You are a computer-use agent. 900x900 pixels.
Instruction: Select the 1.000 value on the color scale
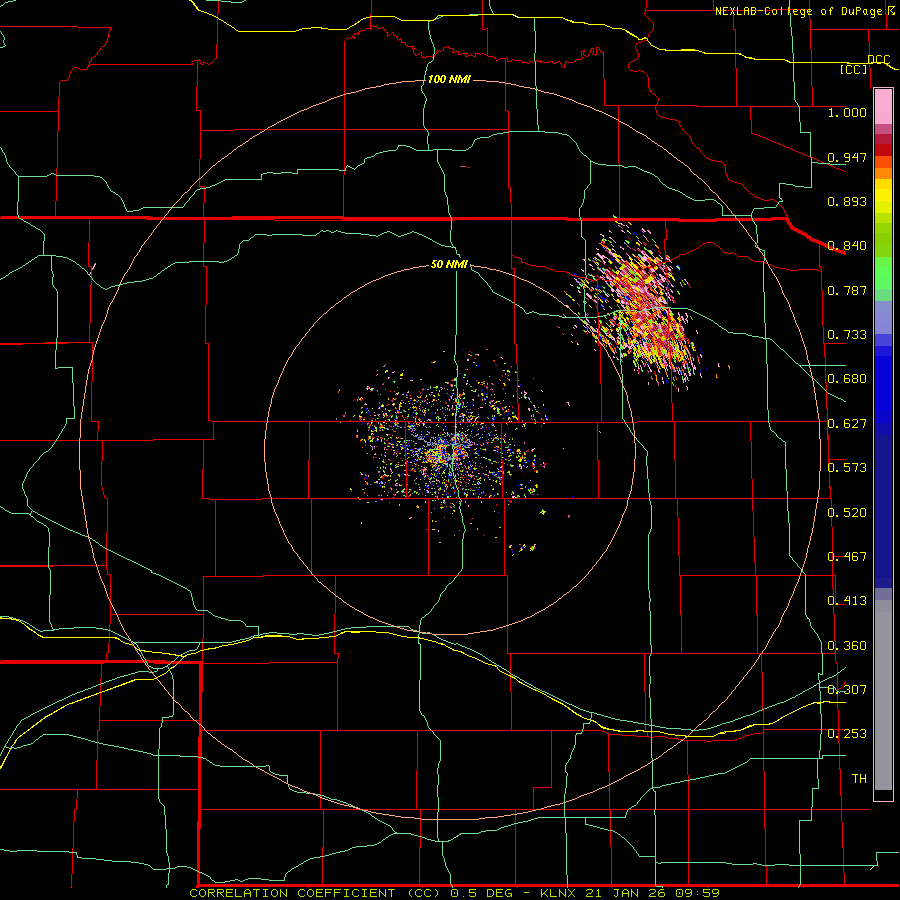click(847, 112)
